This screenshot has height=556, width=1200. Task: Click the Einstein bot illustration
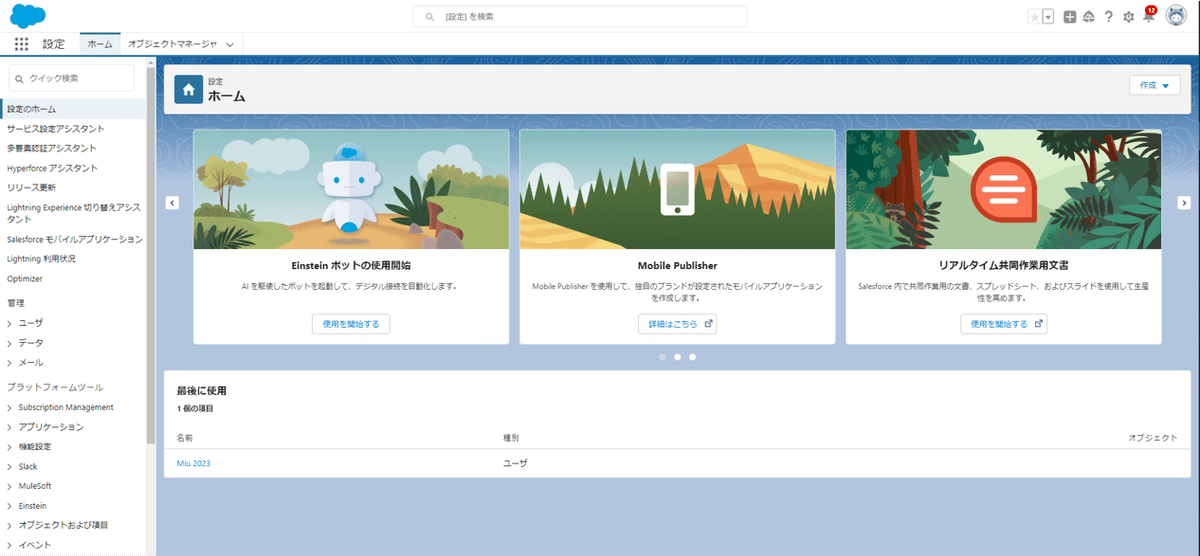click(x=351, y=189)
